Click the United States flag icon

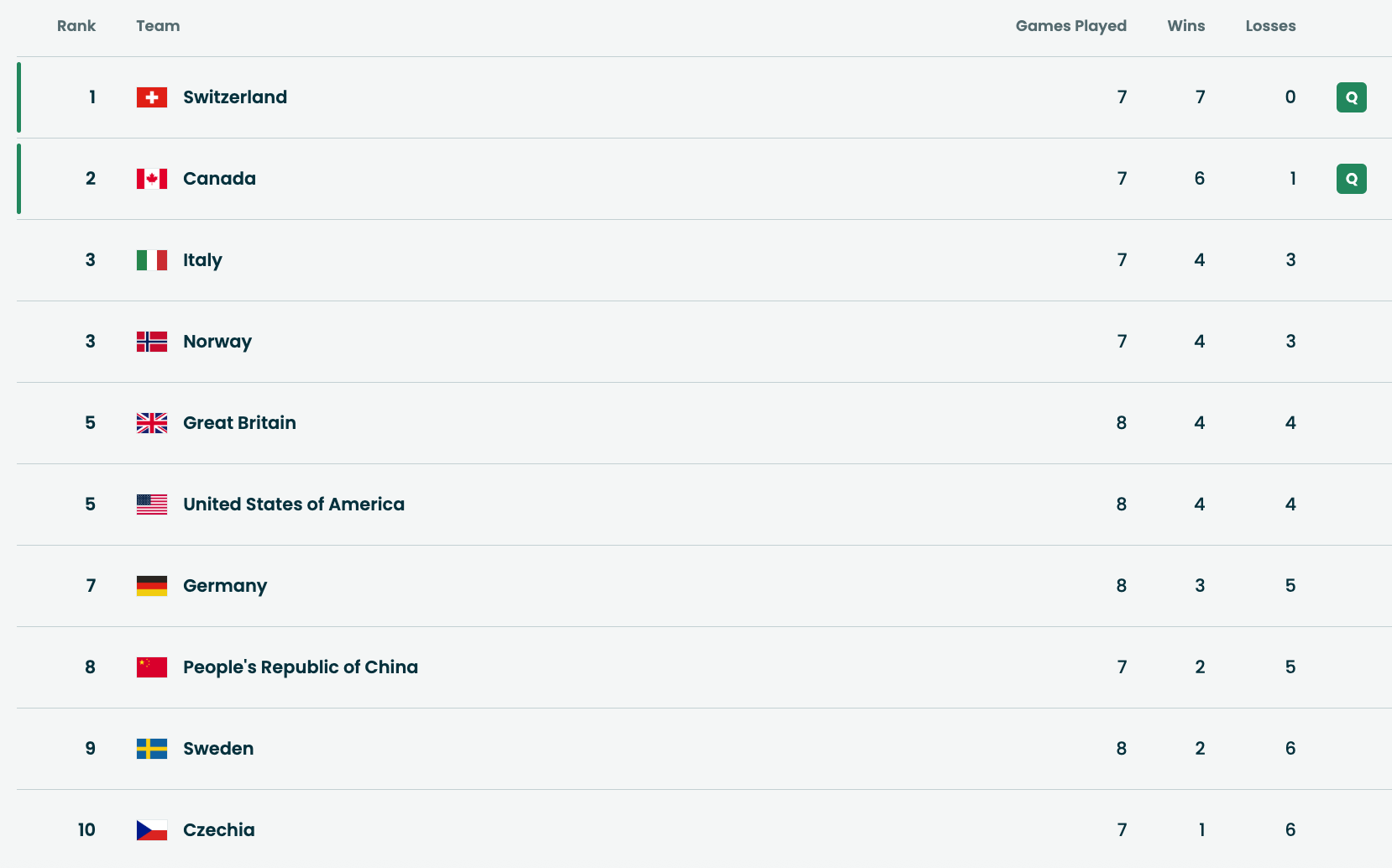click(152, 505)
